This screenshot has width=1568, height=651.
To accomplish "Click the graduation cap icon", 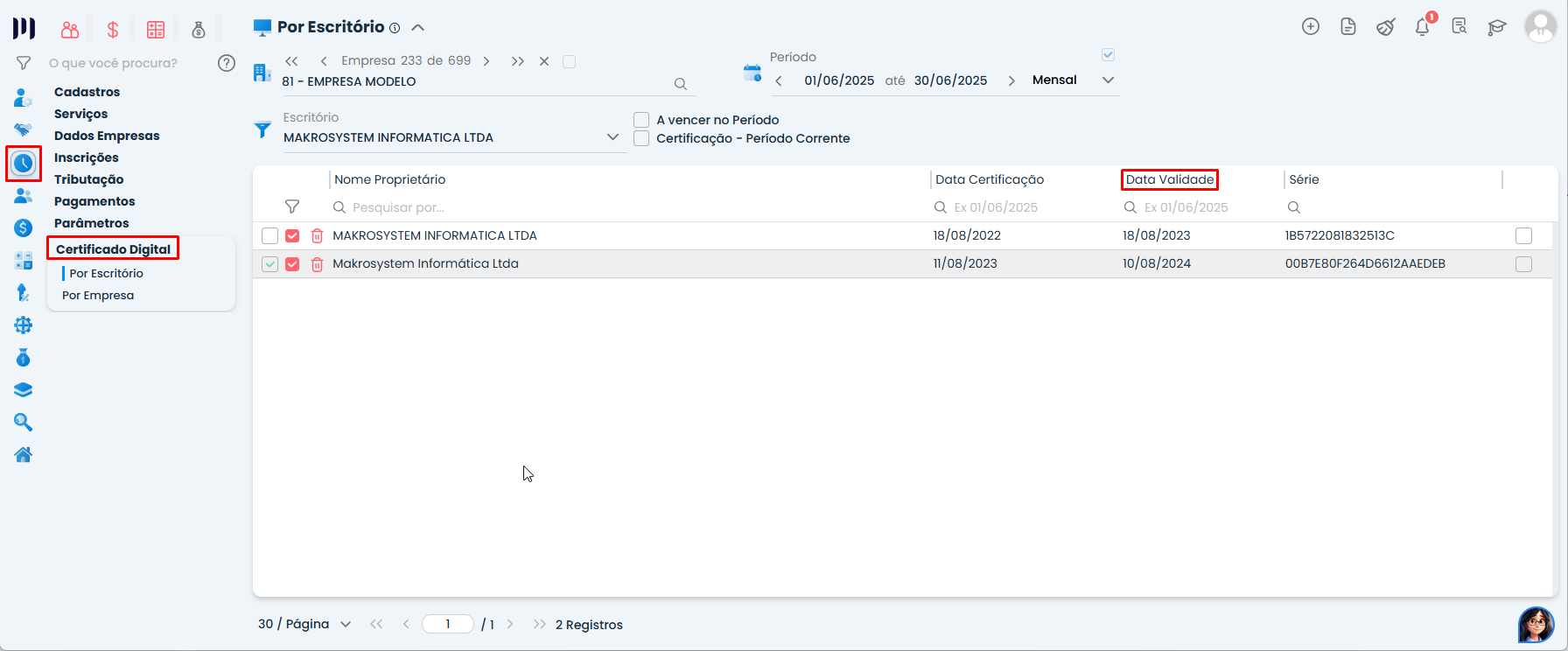I will [1497, 27].
